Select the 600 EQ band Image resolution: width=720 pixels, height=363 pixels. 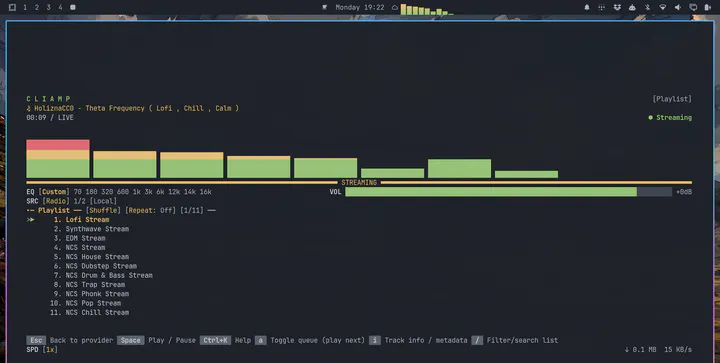coord(123,192)
